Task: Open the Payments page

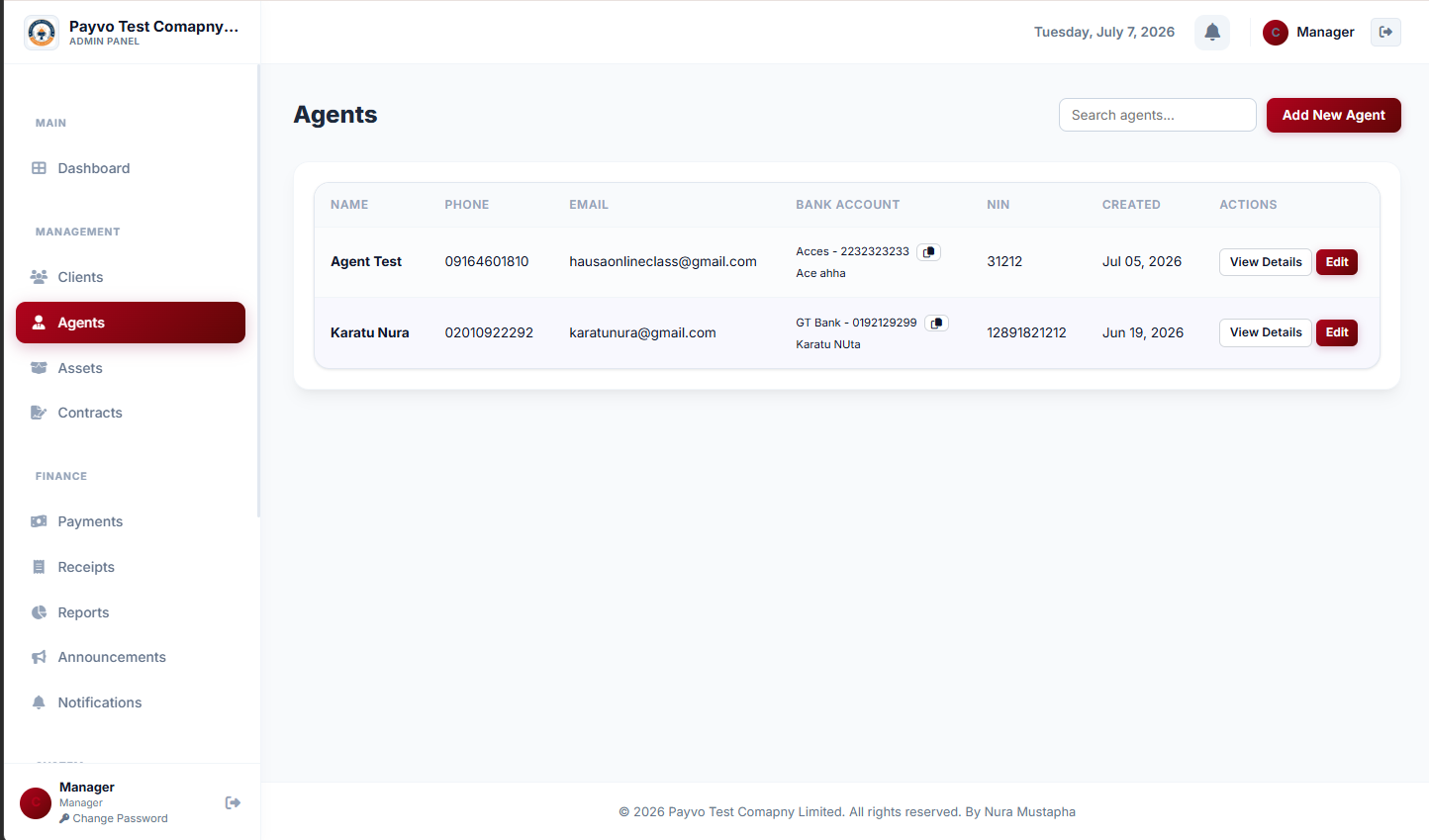Action: (131, 521)
